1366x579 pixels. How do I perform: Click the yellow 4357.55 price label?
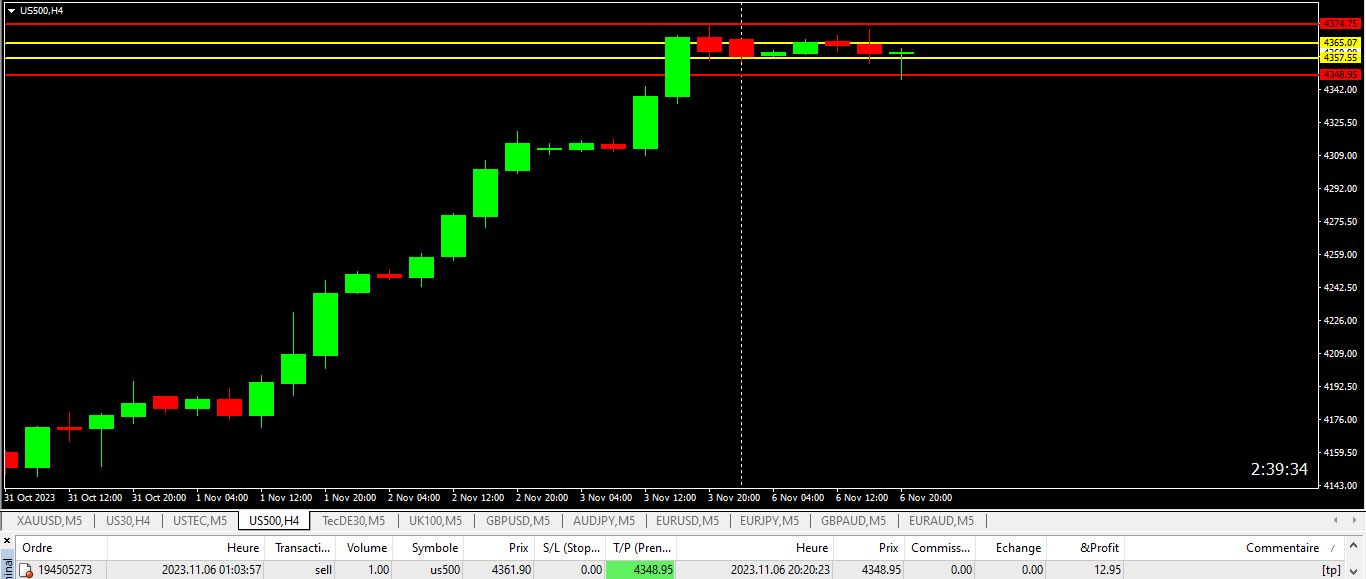1341,58
